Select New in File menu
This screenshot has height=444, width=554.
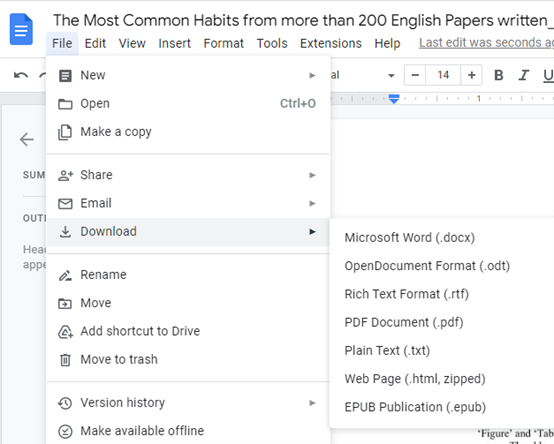pos(188,76)
